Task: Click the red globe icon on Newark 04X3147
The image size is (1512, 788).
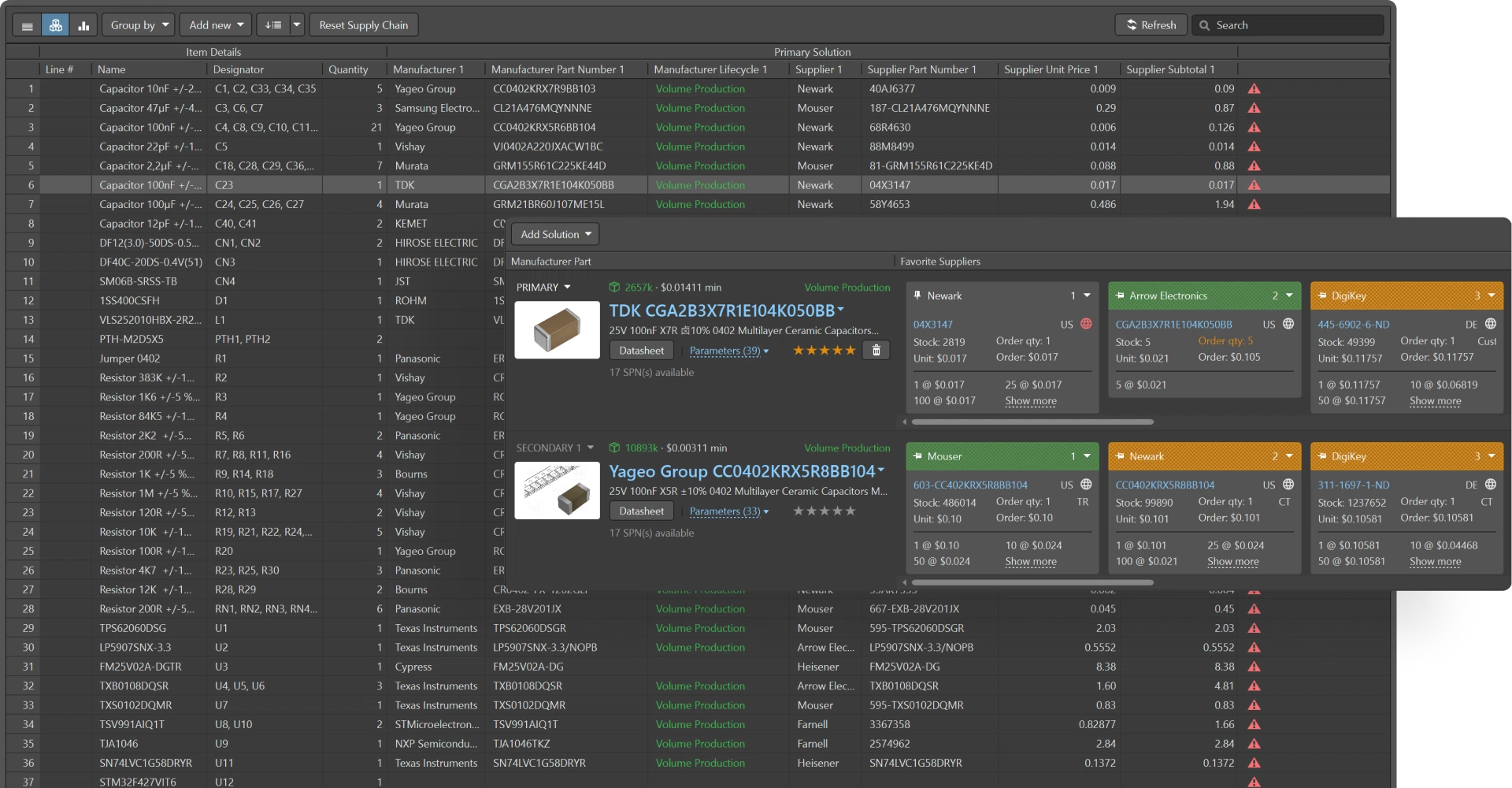Action: pyautogui.click(x=1086, y=324)
